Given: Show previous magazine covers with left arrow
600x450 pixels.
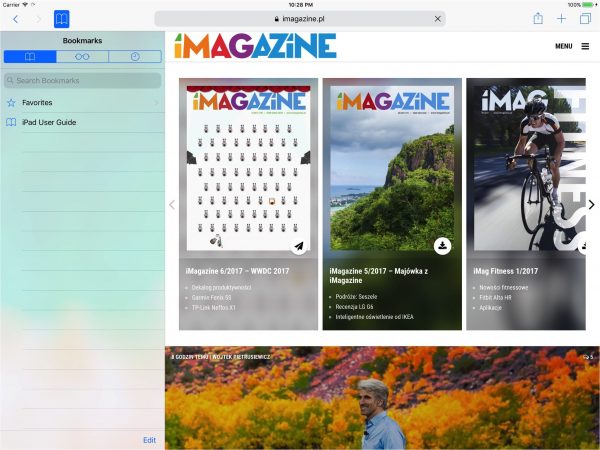Looking at the screenshot, I should coord(172,205).
